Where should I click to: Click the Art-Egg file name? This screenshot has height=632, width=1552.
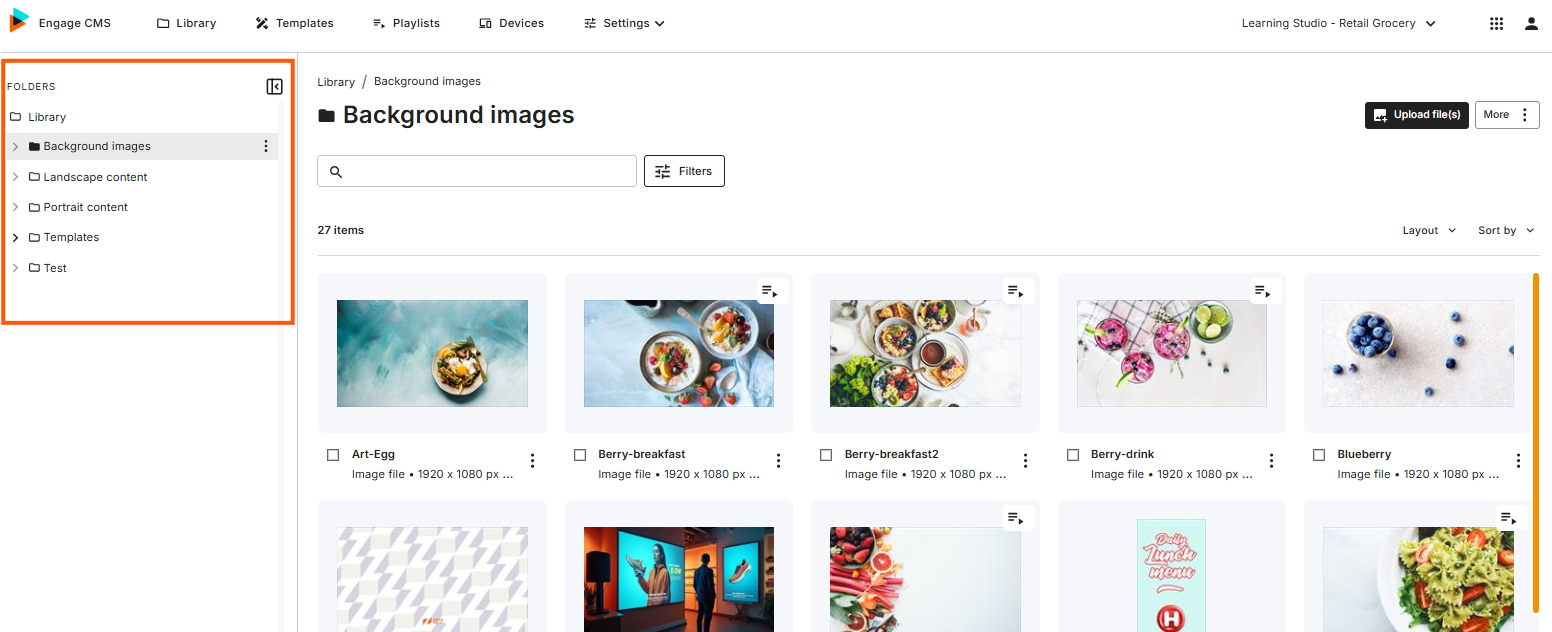[373, 454]
